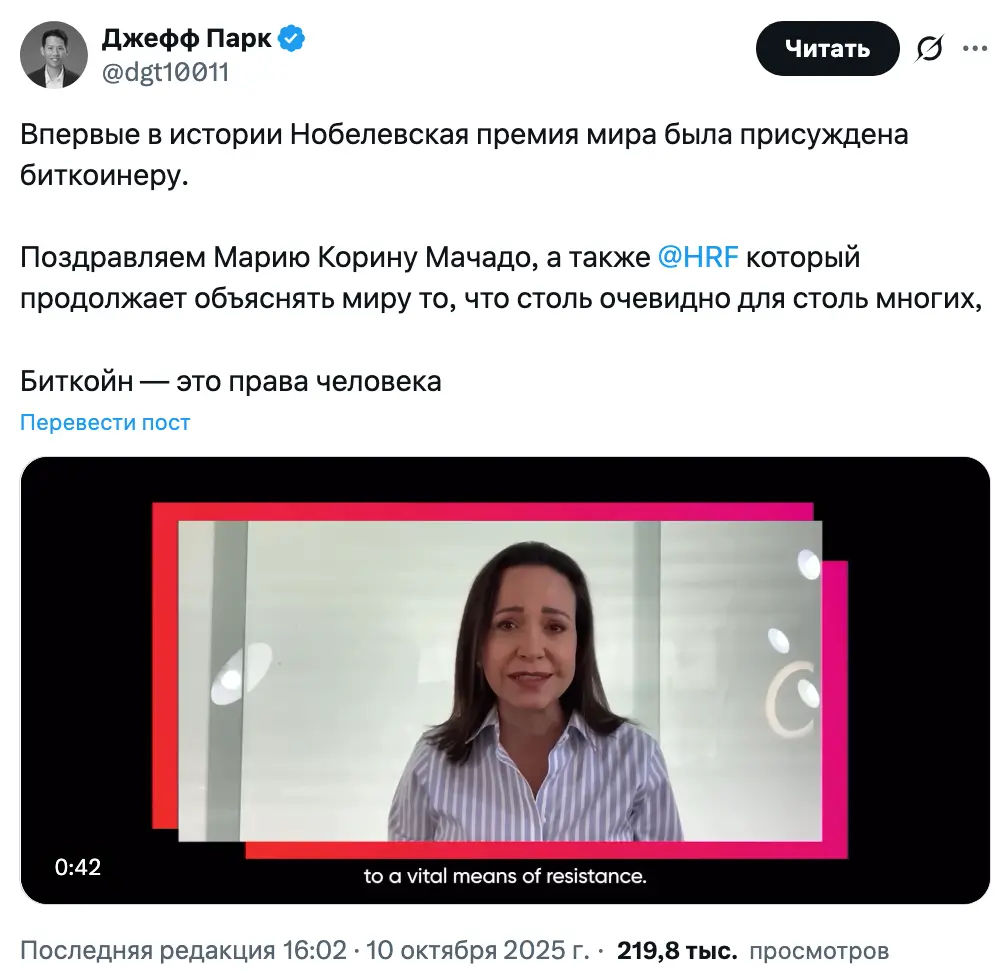Viewport: 1008px width, 978px height.
Task: Open the Grok slashed-circle icon
Action: [x=929, y=48]
